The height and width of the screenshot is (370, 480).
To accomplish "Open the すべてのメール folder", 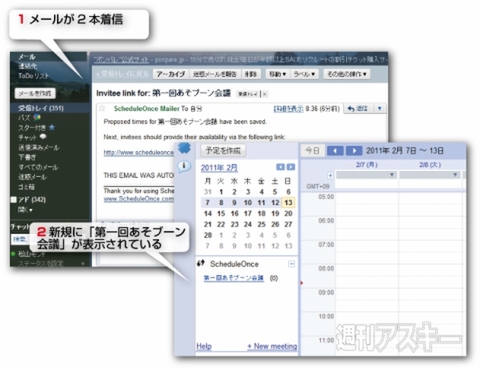I will tap(38, 167).
